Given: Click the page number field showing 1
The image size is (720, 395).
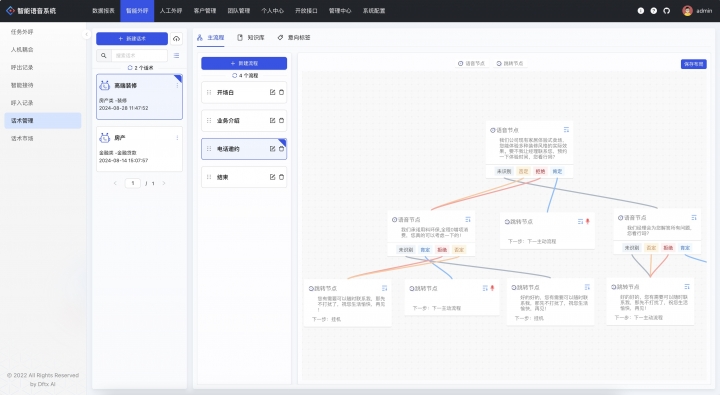Looking at the screenshot, I should click(x=133, y=183).
